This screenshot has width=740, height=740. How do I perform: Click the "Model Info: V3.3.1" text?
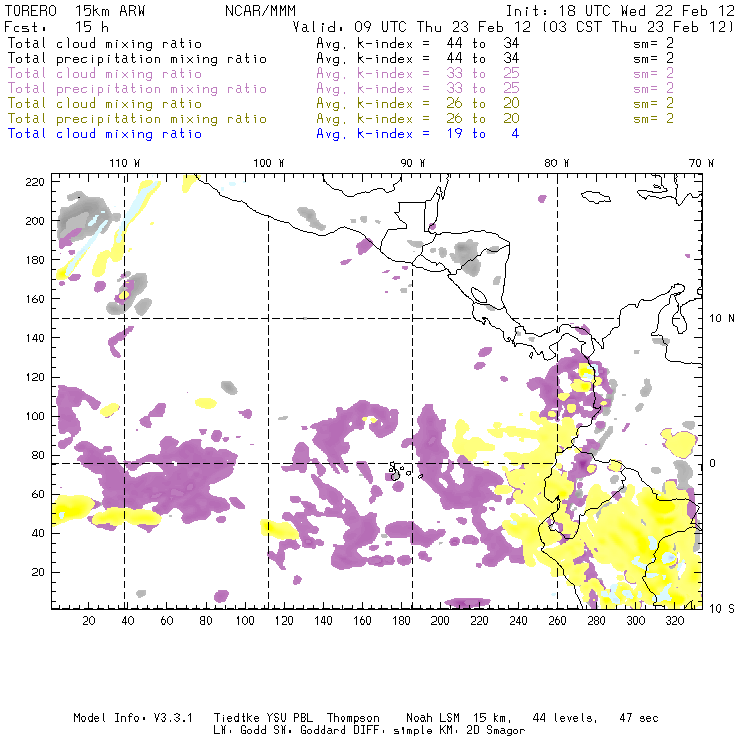133,718
